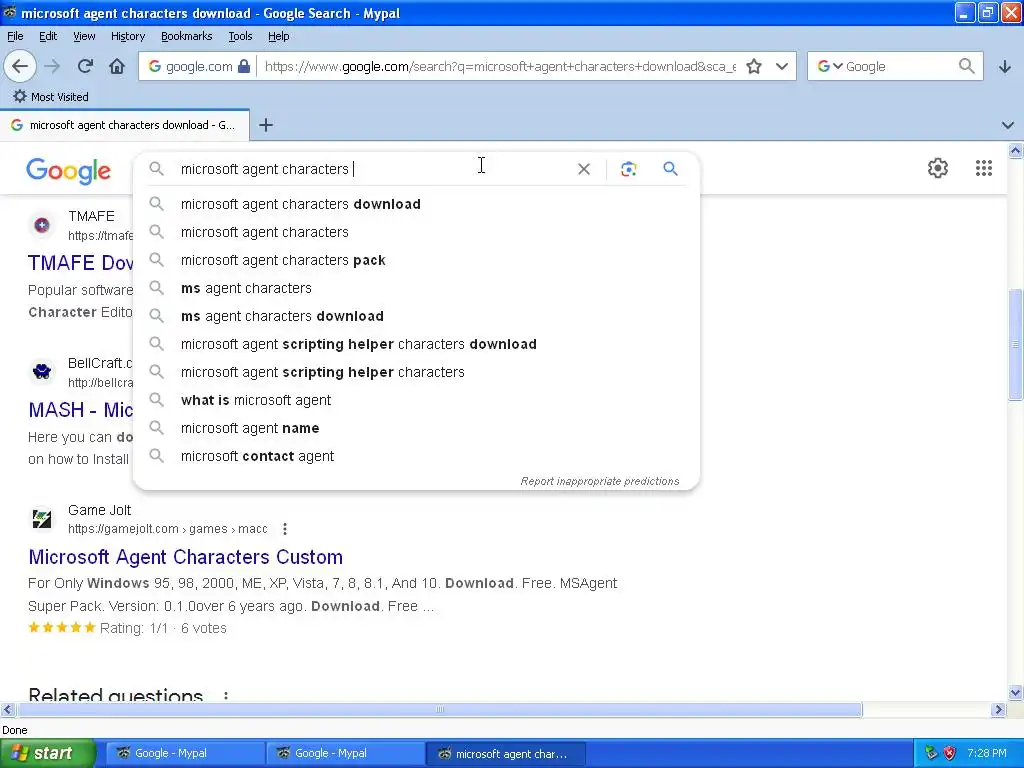
Task: Open Google quick settings gear
Action: tap(938, 168)
